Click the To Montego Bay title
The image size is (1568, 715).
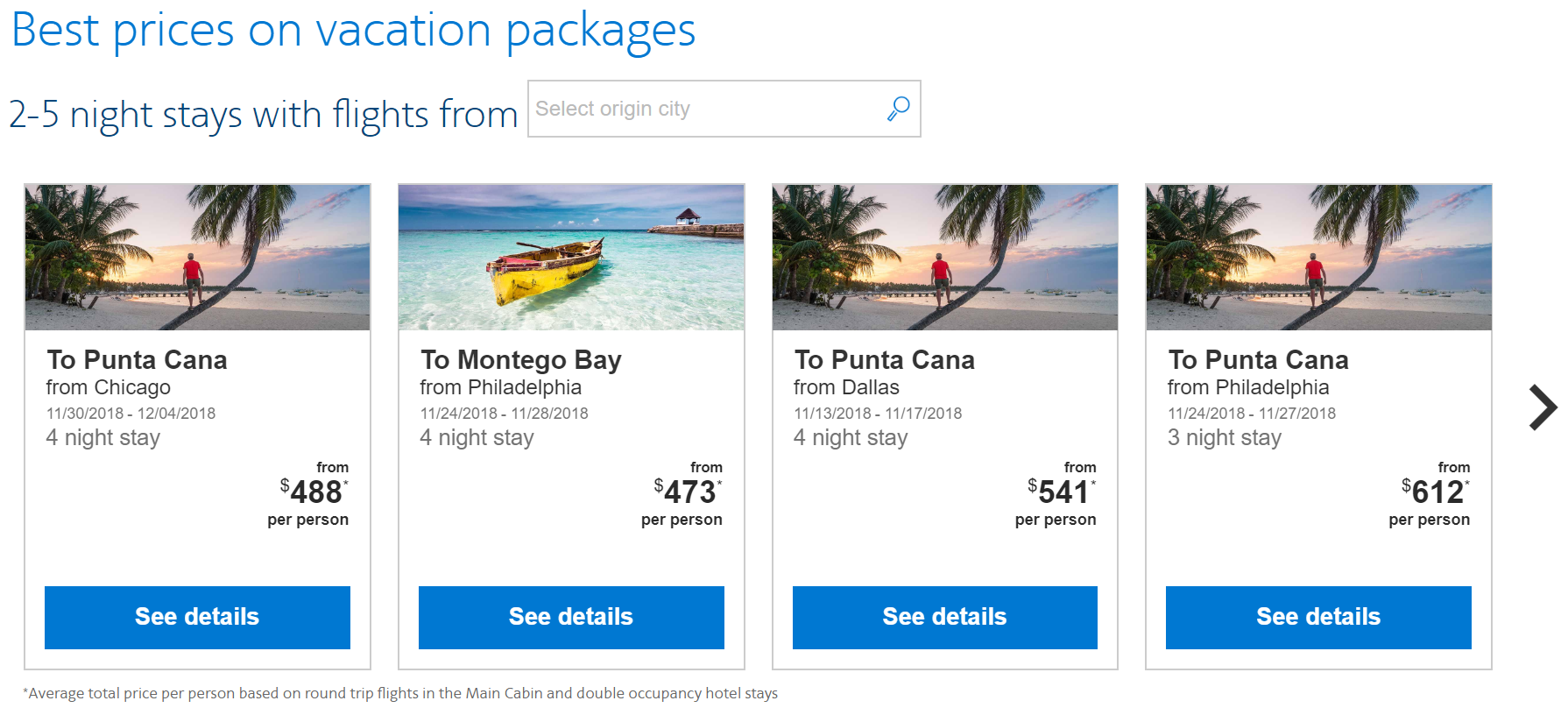tap(521, 360)
